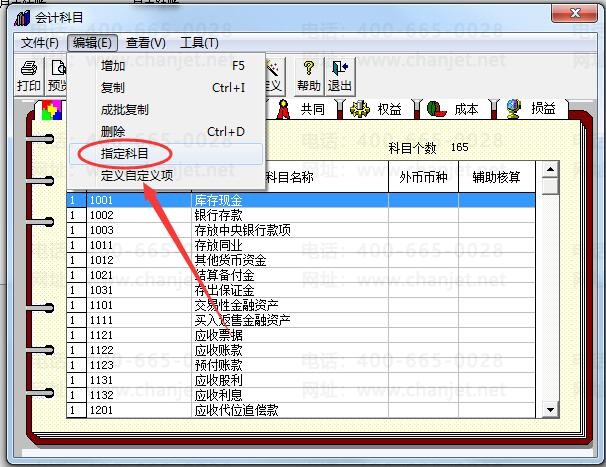Click the scrollbar up arrow
606x467 pixels.
[550, 169]
